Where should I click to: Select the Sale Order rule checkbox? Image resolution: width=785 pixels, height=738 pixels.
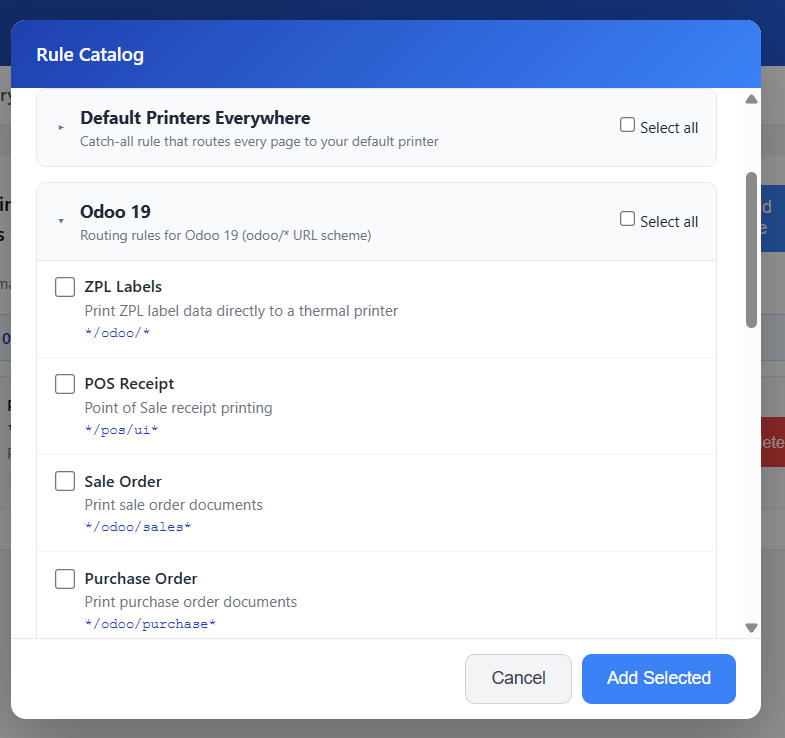(65, 481)
